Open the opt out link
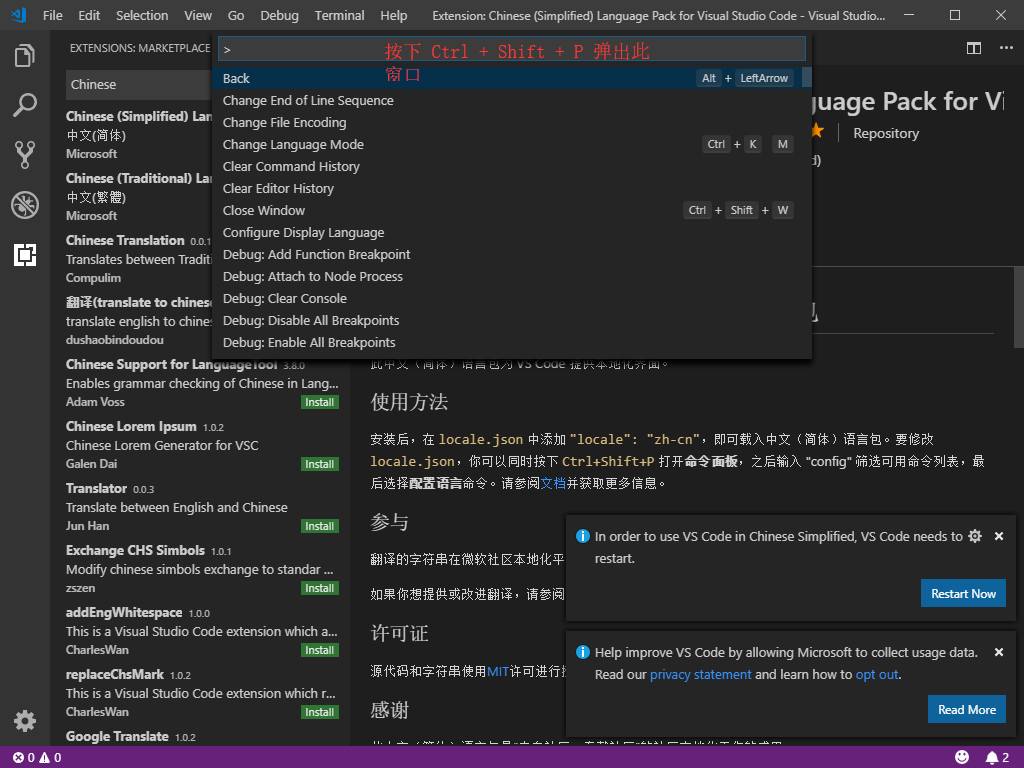Image resolution: width=1024 pixels, height=768 pixels. pos(877,675)
